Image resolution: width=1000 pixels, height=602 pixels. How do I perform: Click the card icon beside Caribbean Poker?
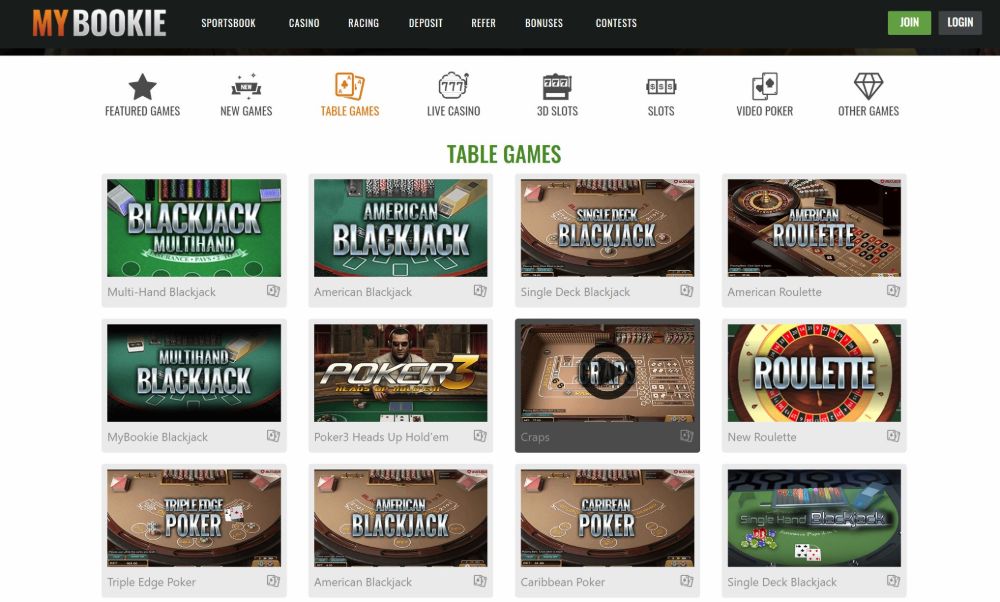(686, 581)
